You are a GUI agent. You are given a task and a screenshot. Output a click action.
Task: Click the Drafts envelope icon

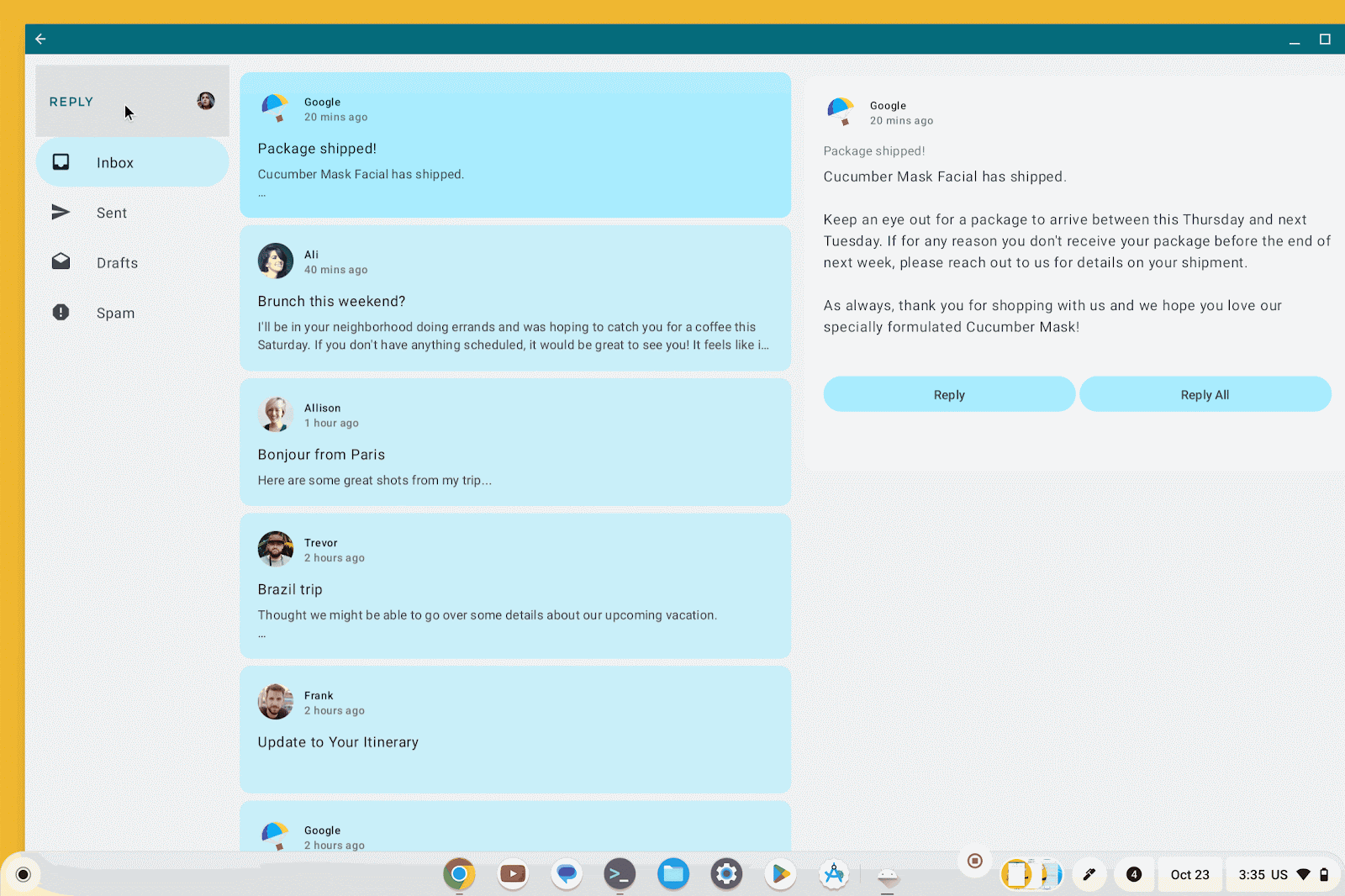(x=61, y=262)
